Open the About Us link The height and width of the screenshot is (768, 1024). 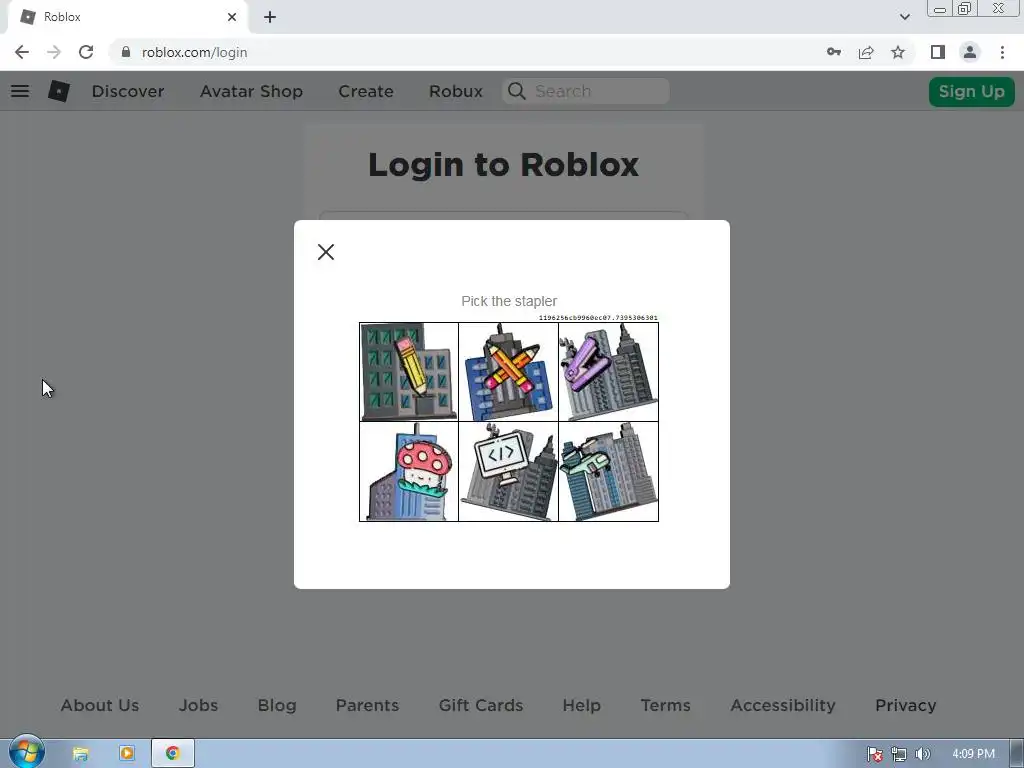[x=100, y=705]
